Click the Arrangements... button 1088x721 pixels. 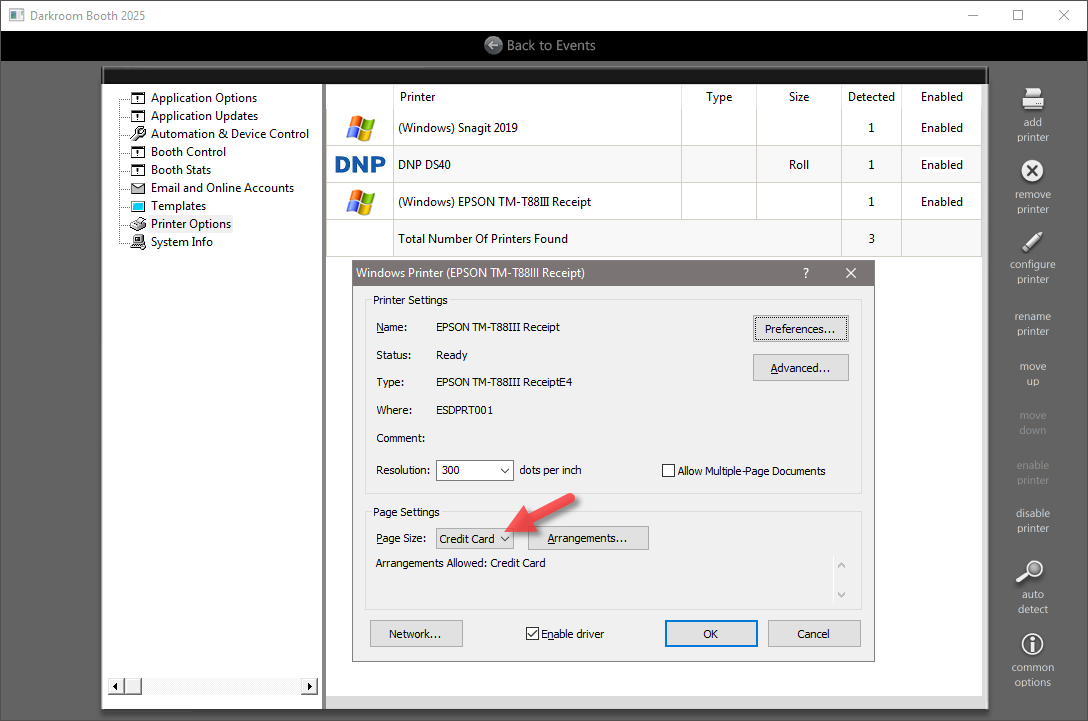(588, 538)
